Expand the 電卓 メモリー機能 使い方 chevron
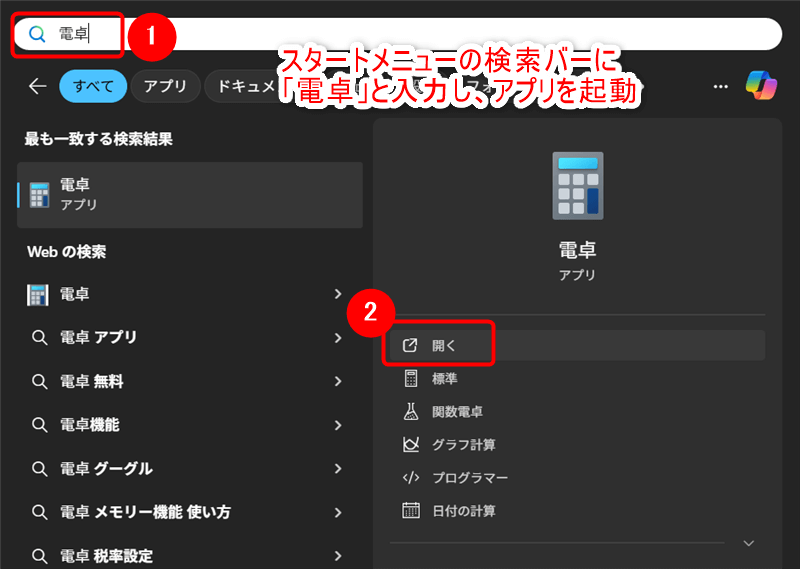800x569 pixels. 338,512
